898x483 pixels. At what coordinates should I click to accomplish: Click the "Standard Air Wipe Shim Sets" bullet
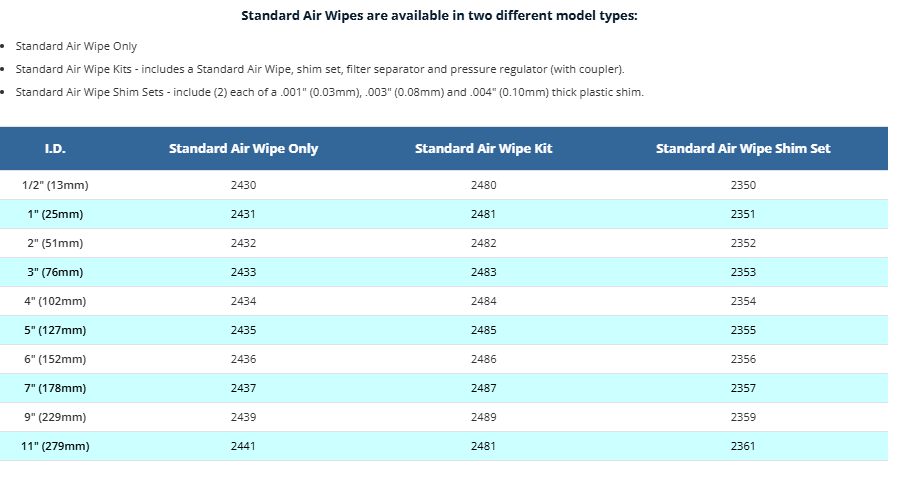tap(330, 93)
